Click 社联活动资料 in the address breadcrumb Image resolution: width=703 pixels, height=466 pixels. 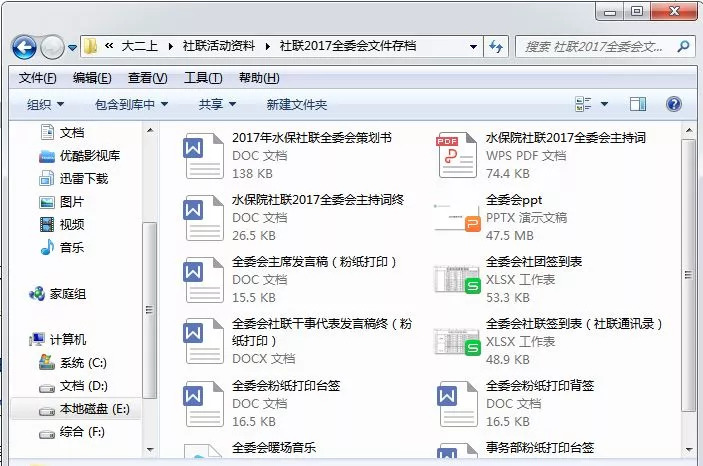(x=219, y=46)
